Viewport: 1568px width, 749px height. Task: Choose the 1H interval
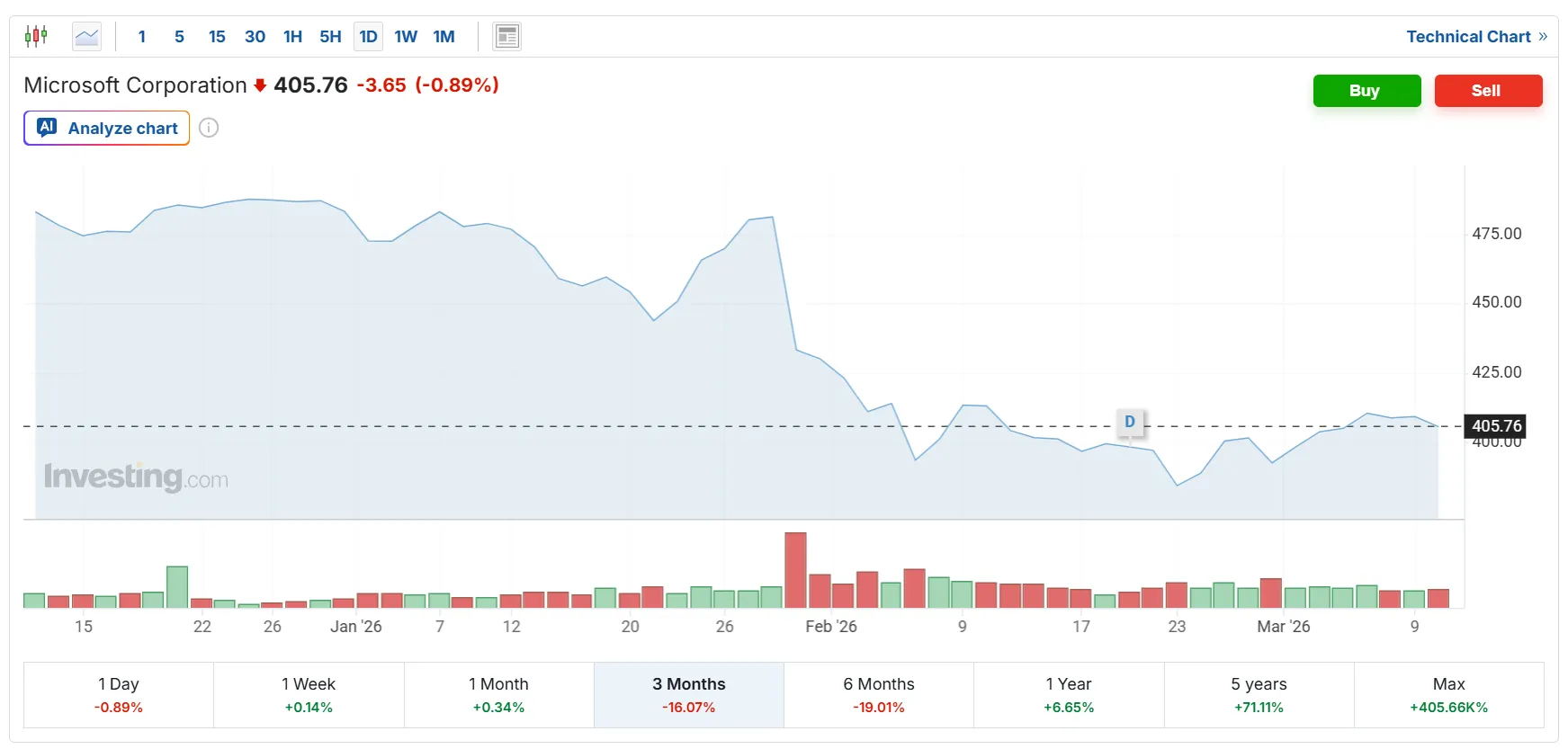point(292,37)
